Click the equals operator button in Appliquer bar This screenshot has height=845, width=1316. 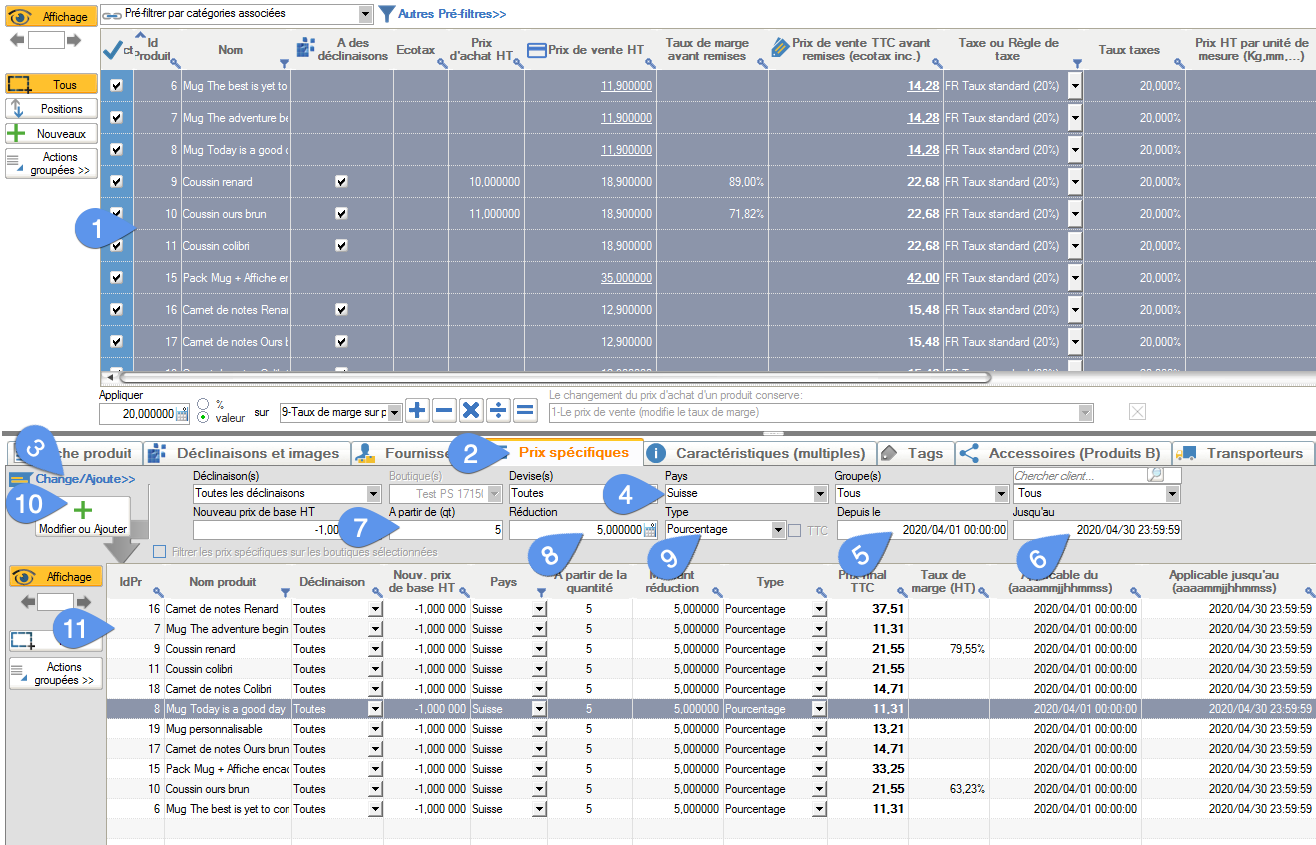tap(525, 411)
